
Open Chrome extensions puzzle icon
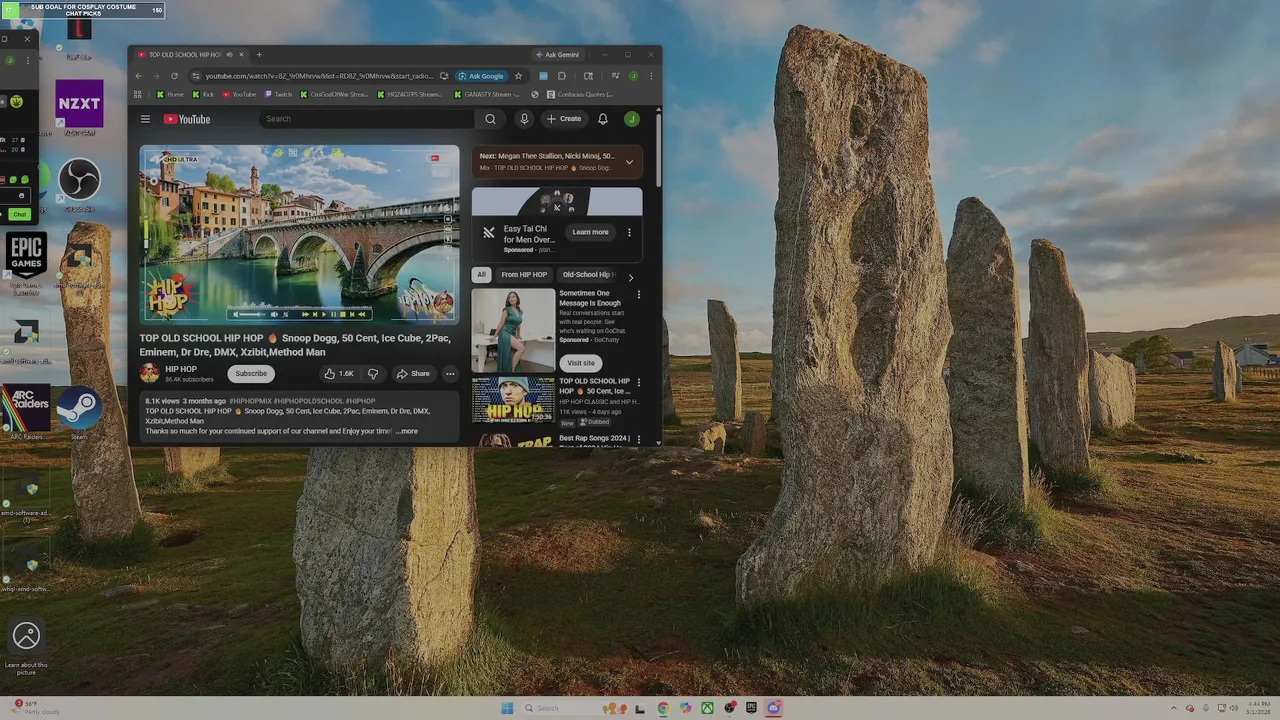coord(562,76)
